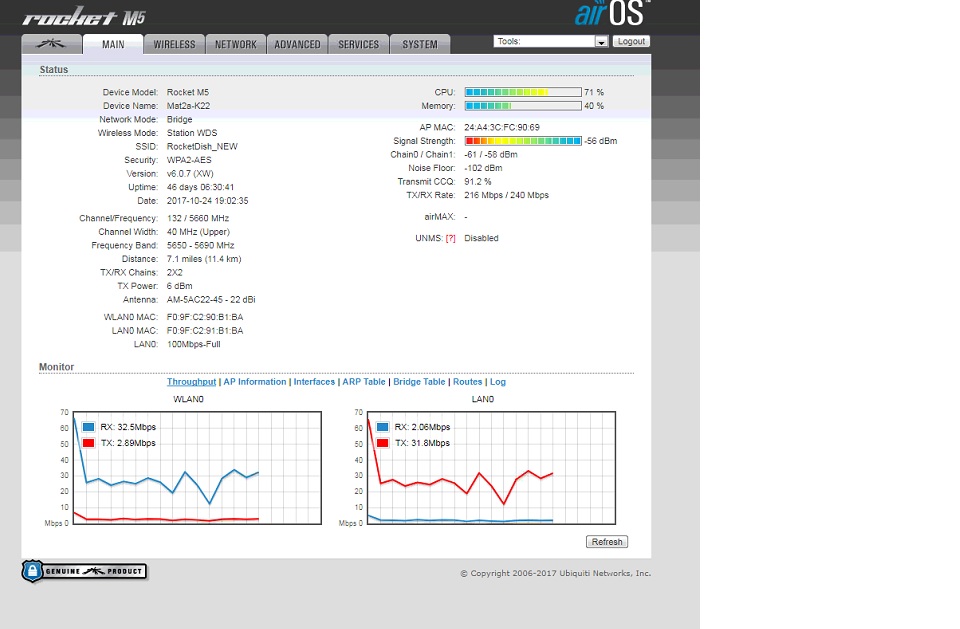
Task: Click the WLAN0 blue RX legend swatch
Action: [88, 427]
